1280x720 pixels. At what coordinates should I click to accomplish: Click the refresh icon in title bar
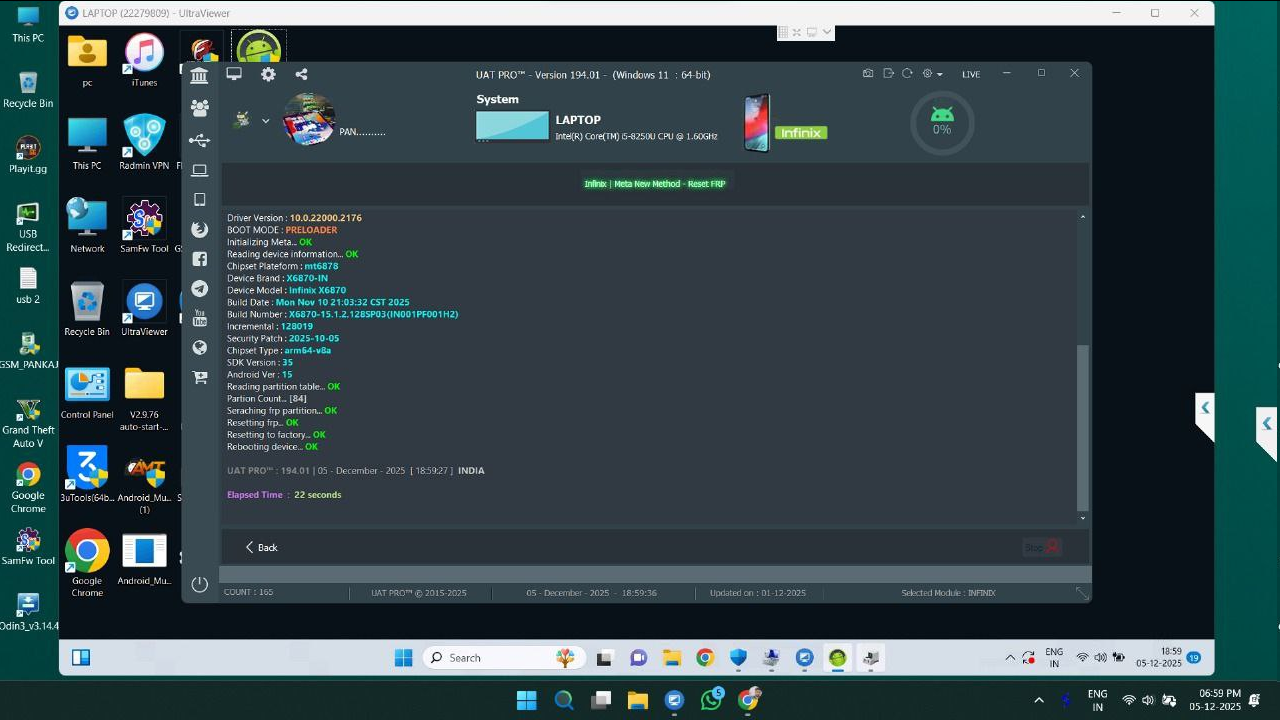[907, 74]
